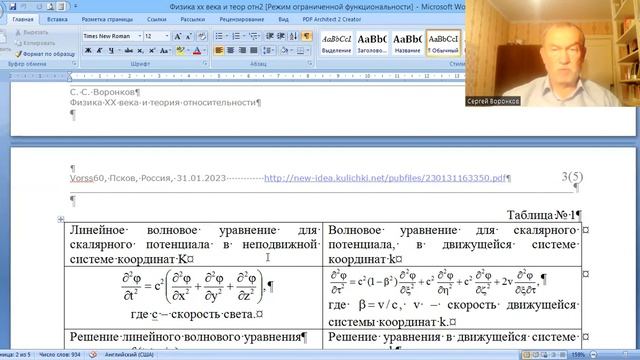
Task: Open Times New Roman font name dropdown
Action: pyautogui.click(x=140, y=36)
